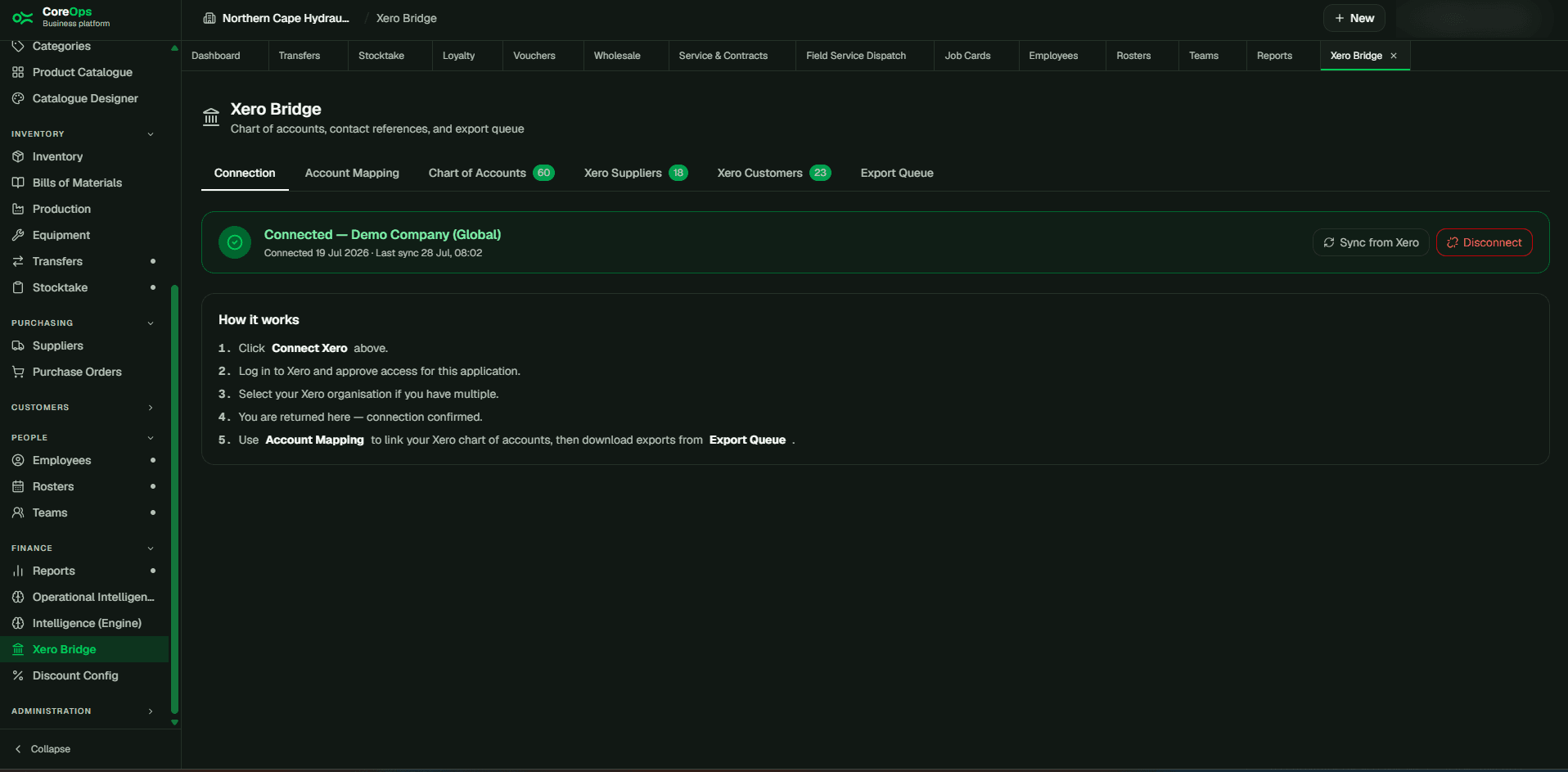The height and width of the screenshot is (772, 1568).
Task: Click the New button in header
Action: (1354, 18)
